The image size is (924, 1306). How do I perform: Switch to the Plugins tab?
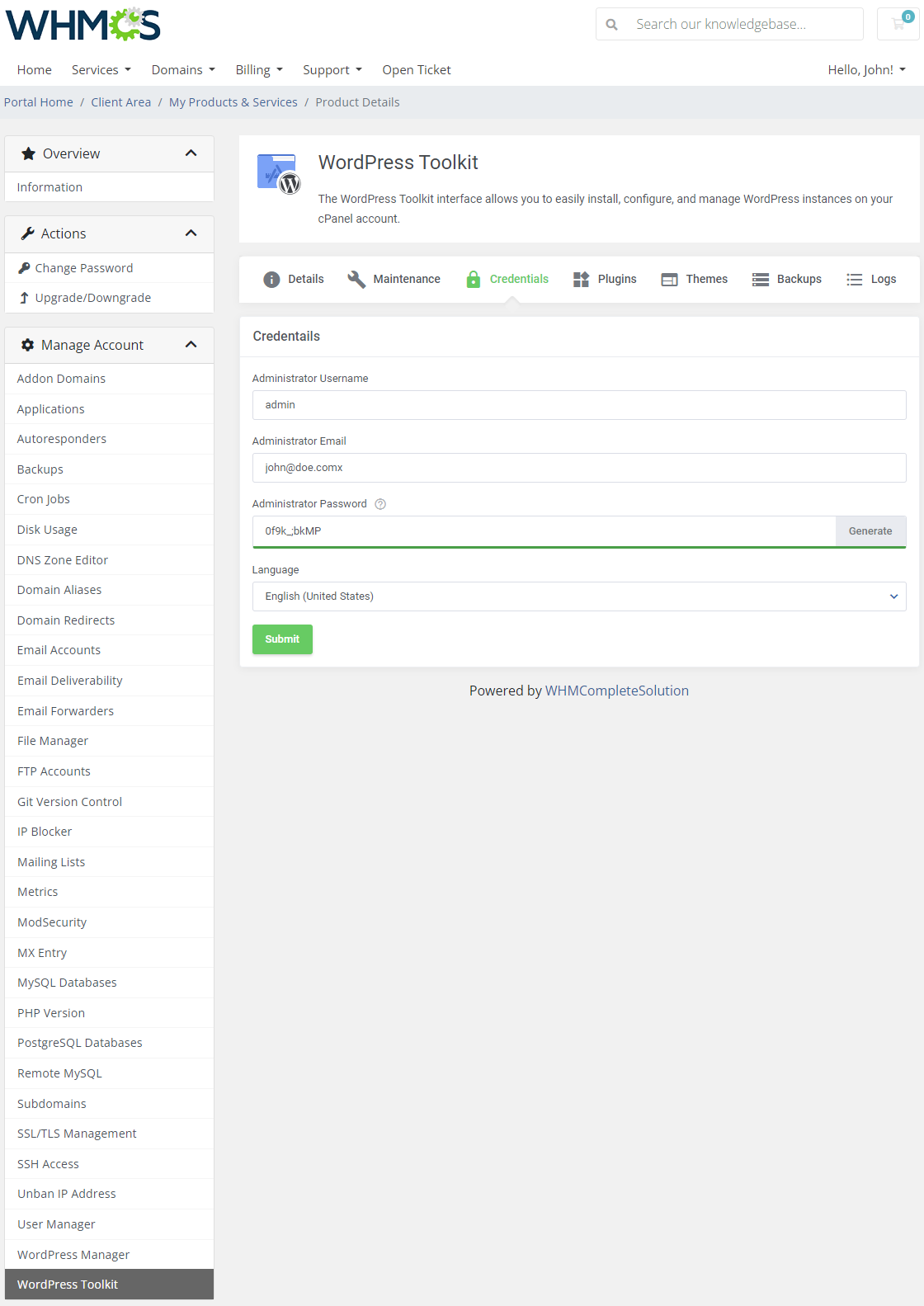click(x=605, y=280)
